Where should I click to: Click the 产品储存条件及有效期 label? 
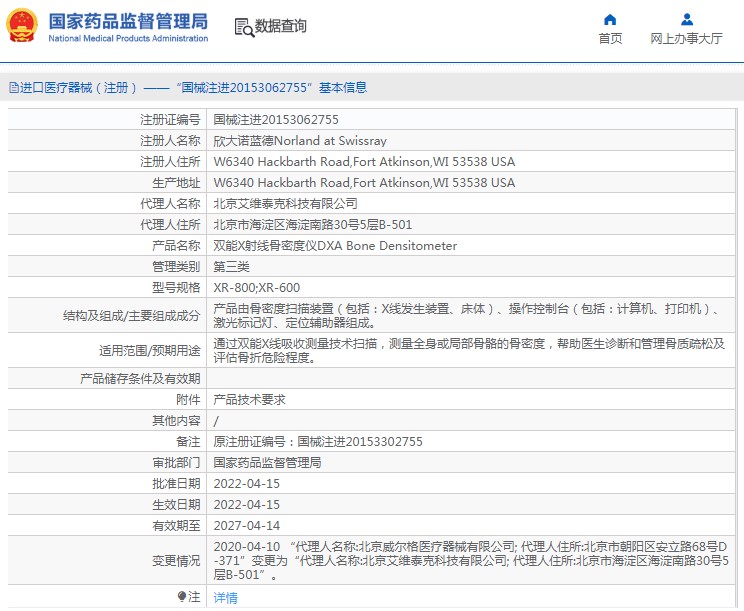pos(140,379)
